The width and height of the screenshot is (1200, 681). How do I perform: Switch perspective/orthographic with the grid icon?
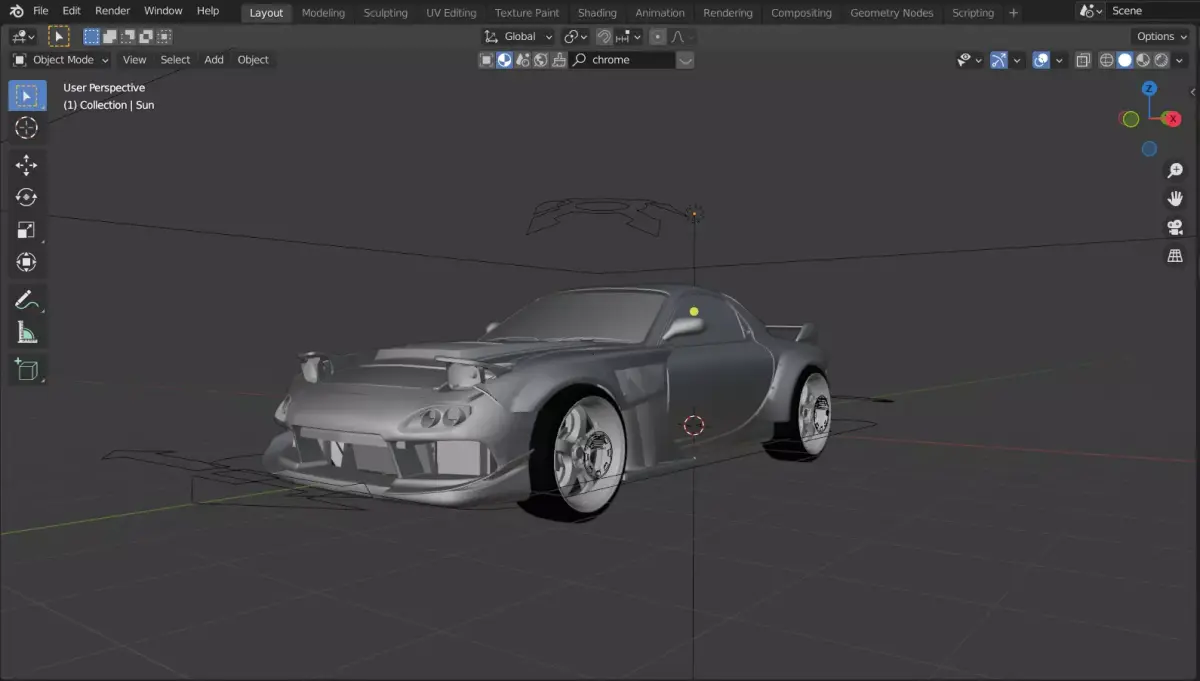pos(1175,256)
